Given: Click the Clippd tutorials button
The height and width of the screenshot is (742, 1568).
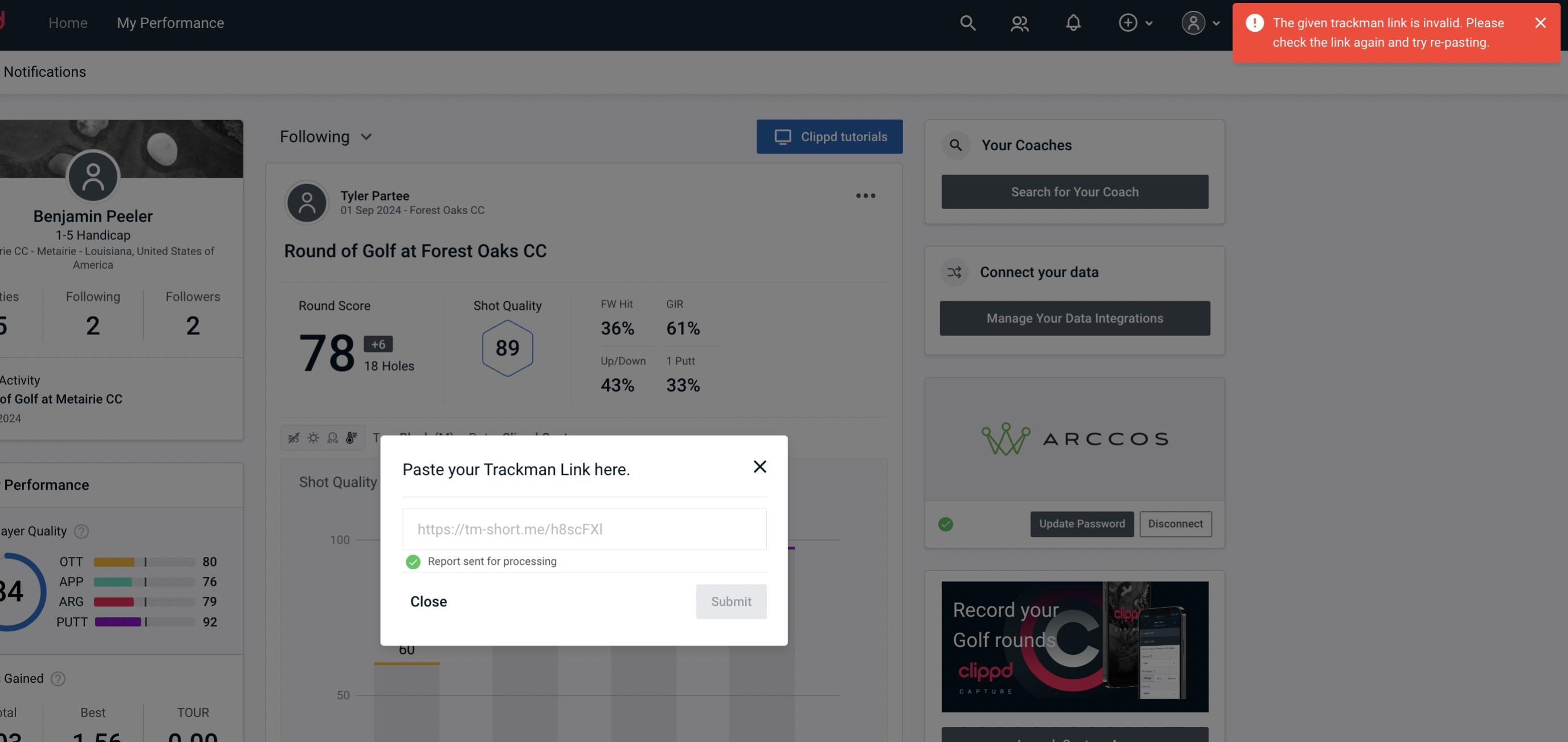Looking at the screenshot, I should (x=830, y=136).
